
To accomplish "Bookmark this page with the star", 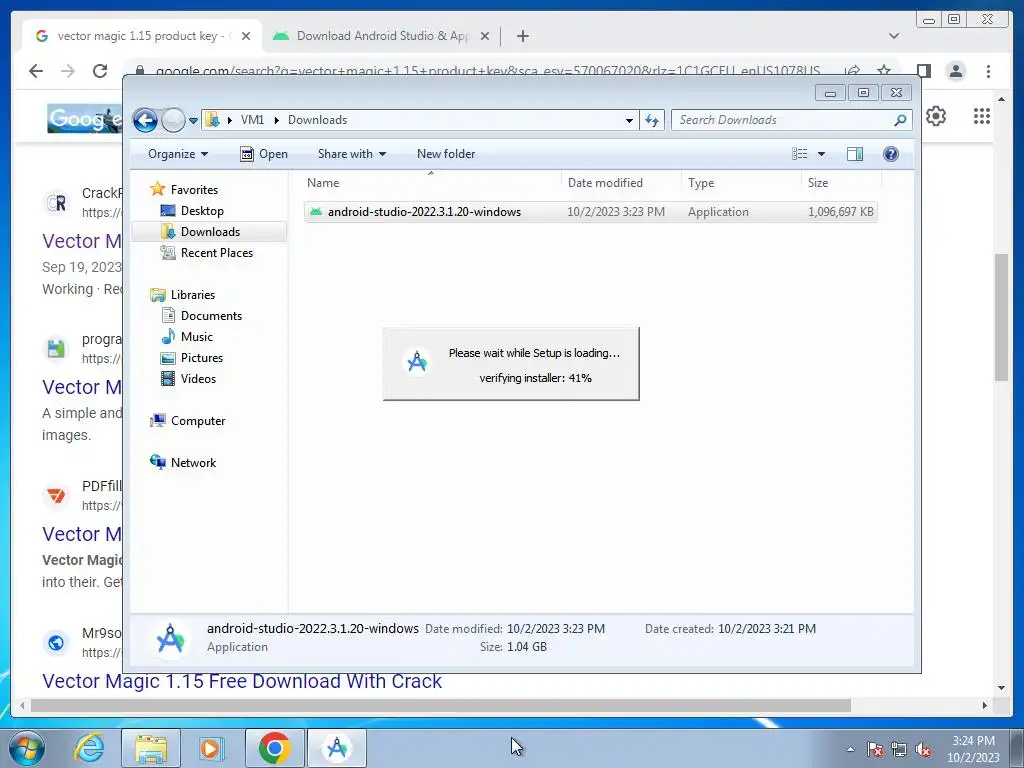I will point(884,71).
